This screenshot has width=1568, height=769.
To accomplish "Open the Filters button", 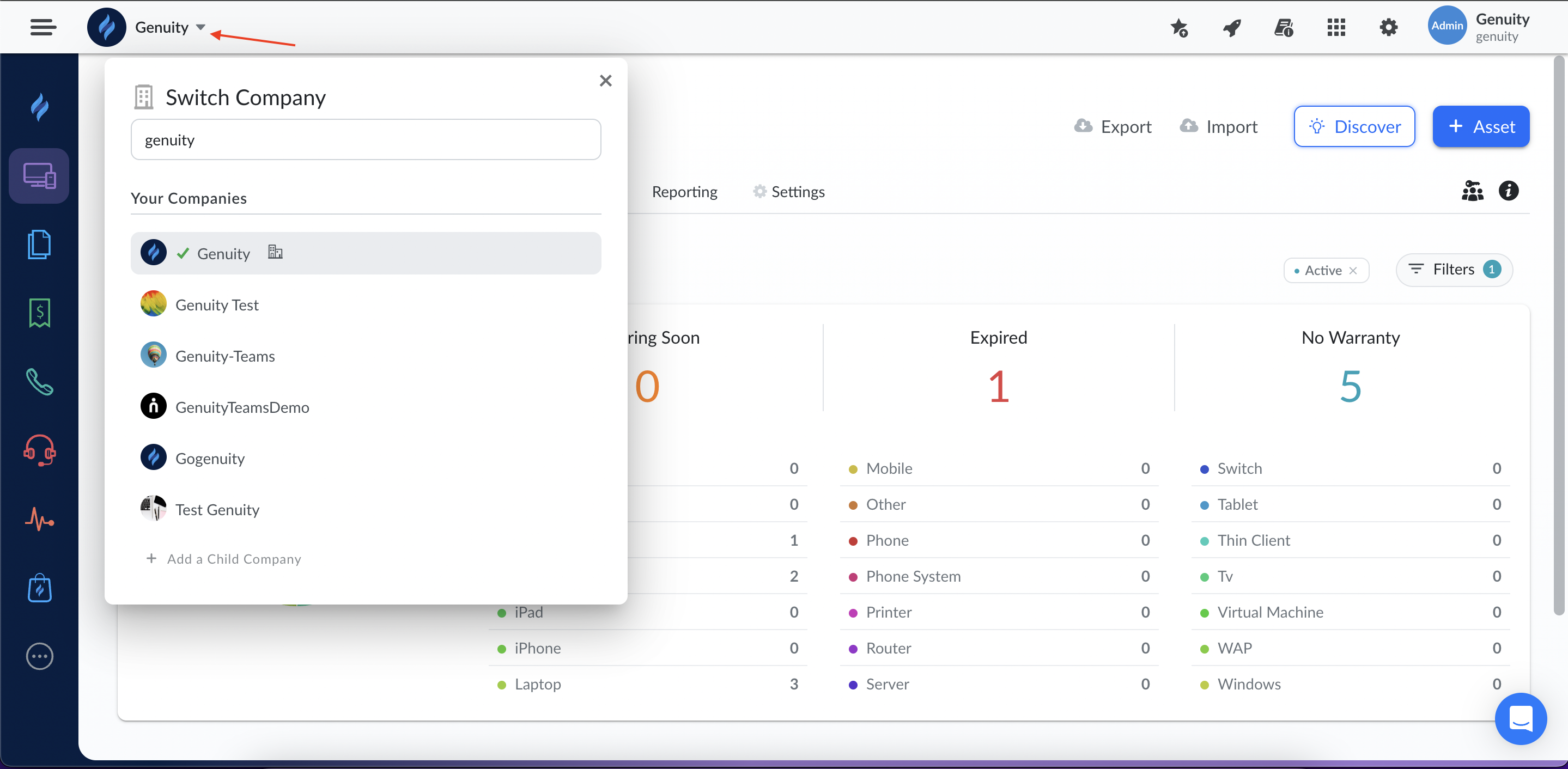I will tap(1454, 270).
